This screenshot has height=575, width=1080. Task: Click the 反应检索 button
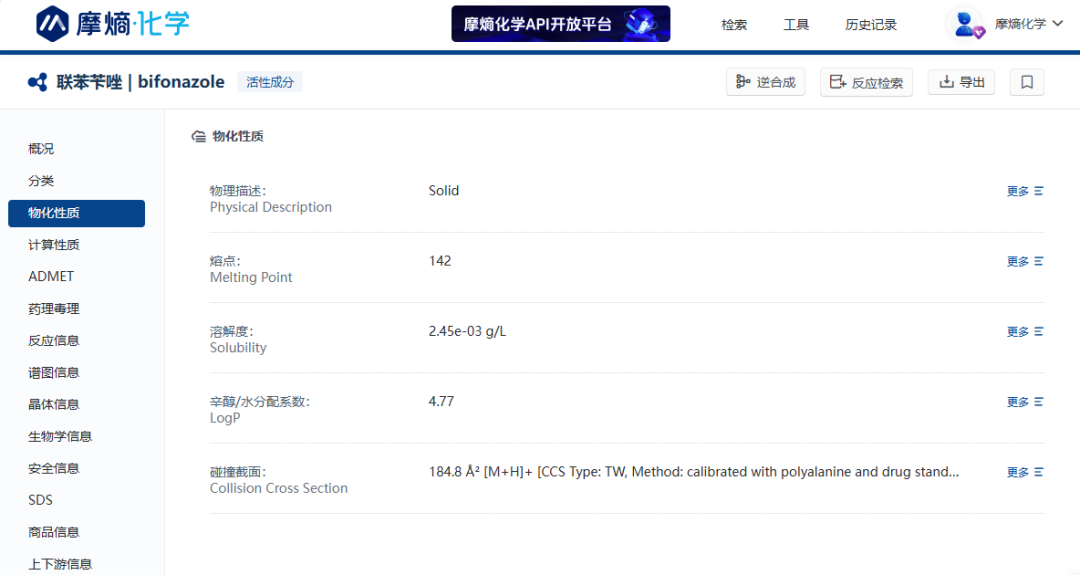point(866,82)
